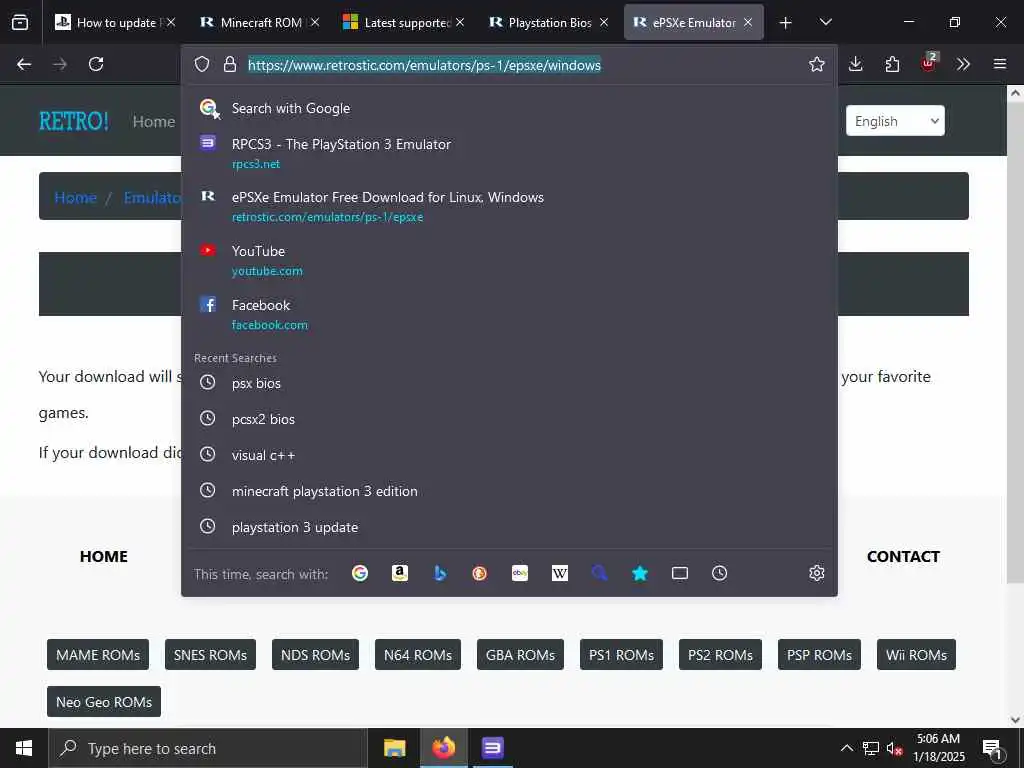The image size is (1024, 768).
Task: Select the ePSXe Emulator tab
Action: [x=694, y=23]
